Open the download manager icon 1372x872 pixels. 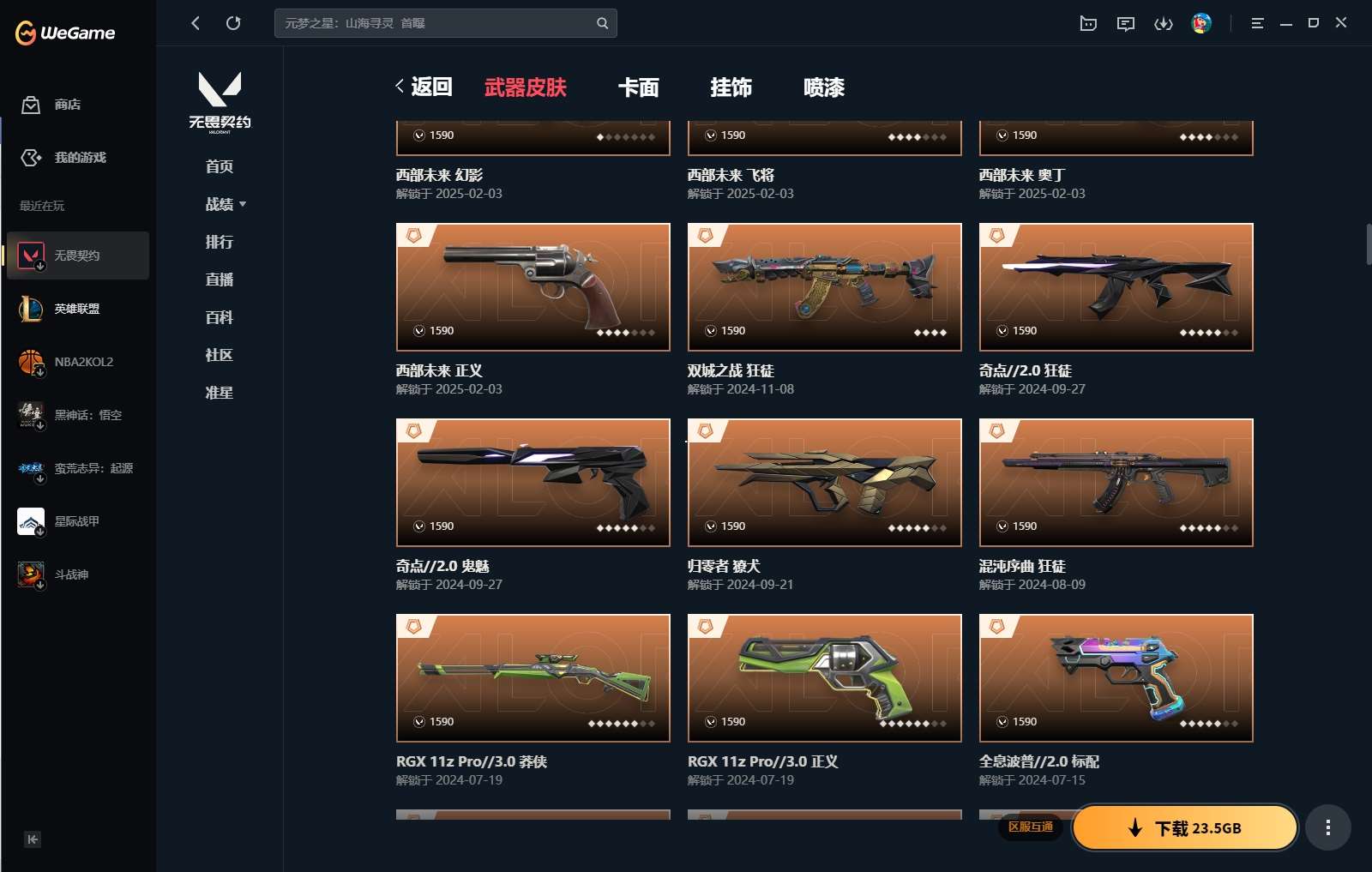click(x=1163, y=23)
